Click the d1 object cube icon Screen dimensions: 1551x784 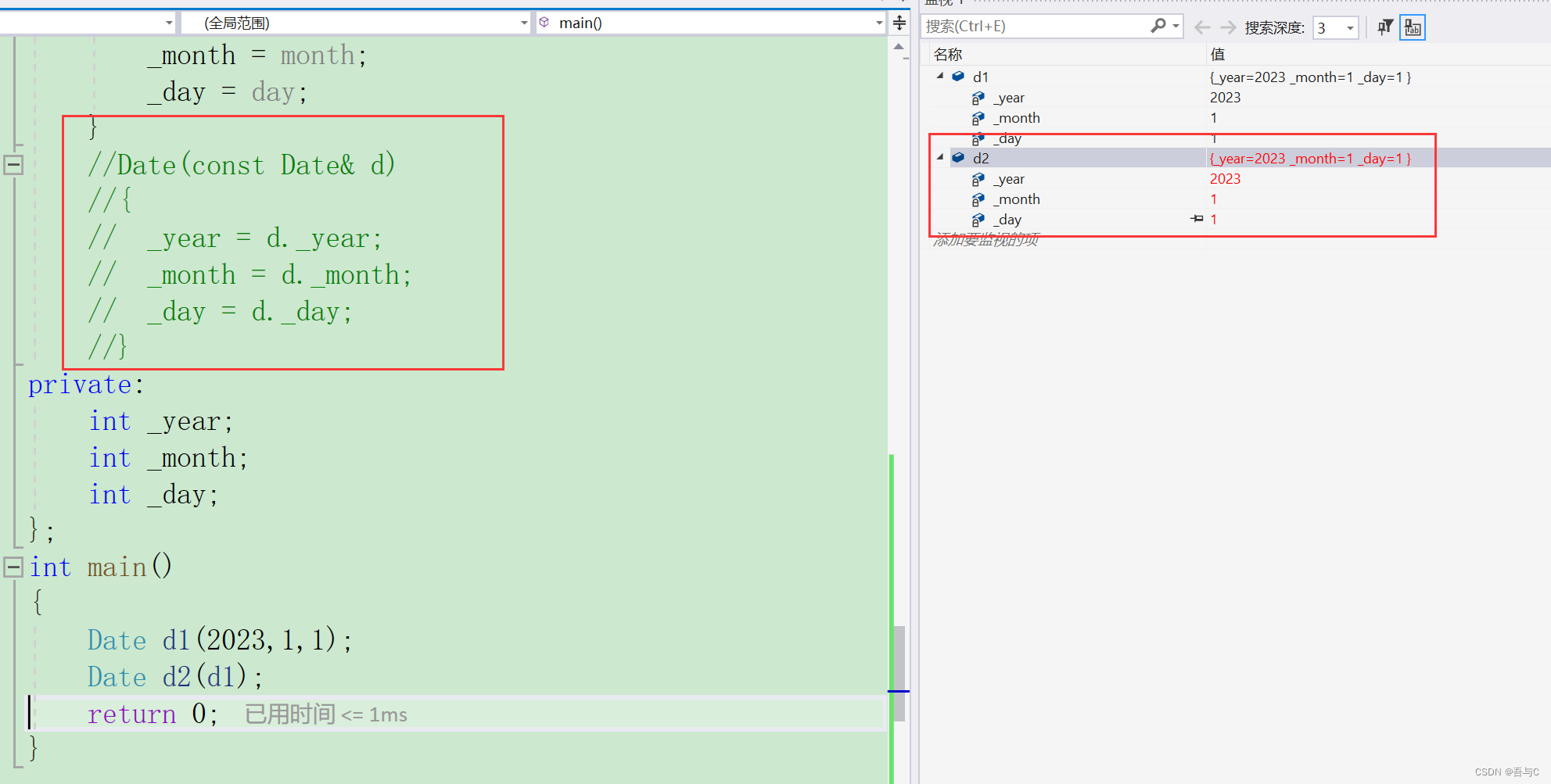[x=958, y=77]
